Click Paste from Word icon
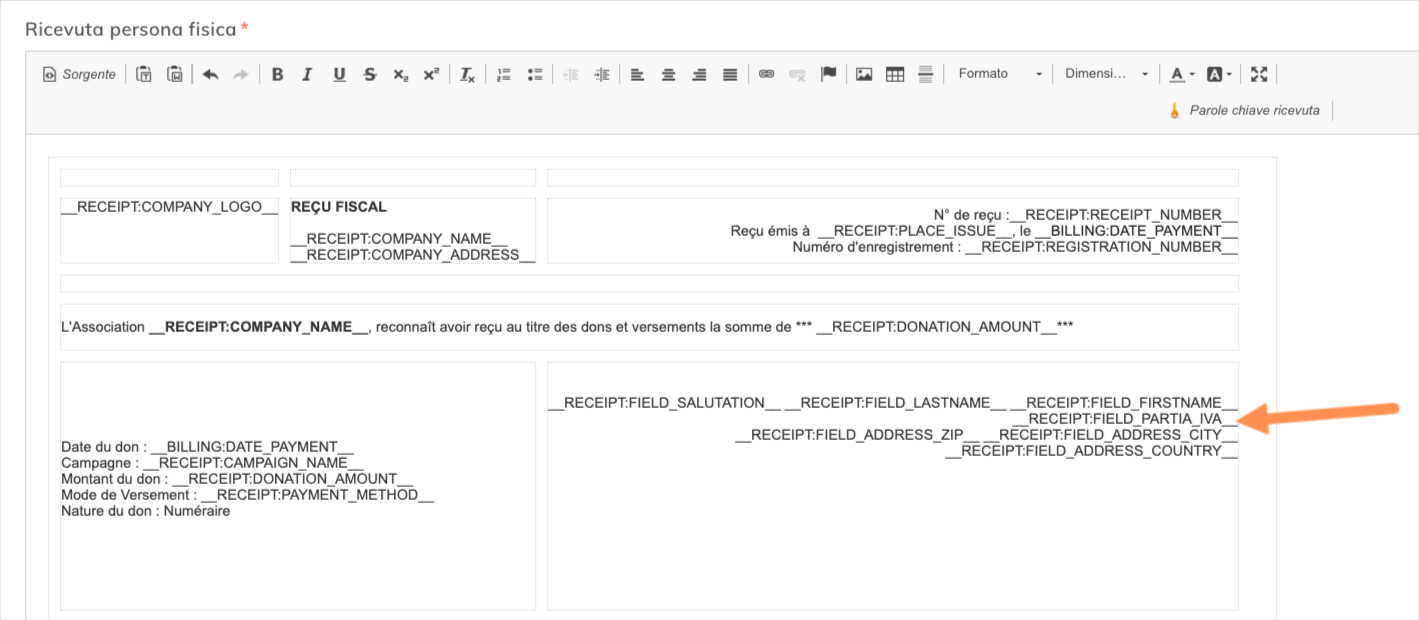1419x620 pixels. point(175,74)
